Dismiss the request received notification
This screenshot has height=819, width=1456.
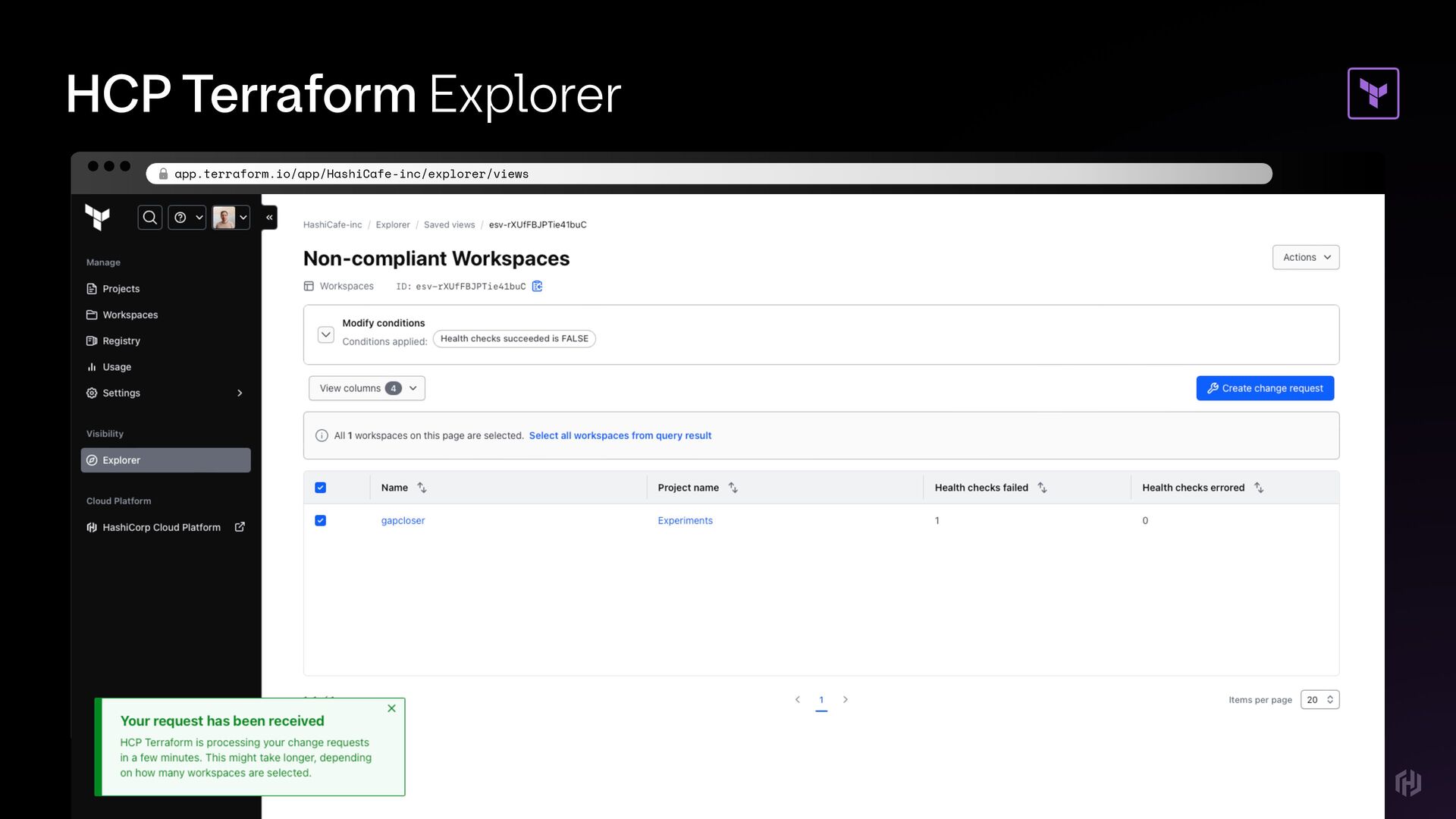pyautogui.click(x=391, y=709)
